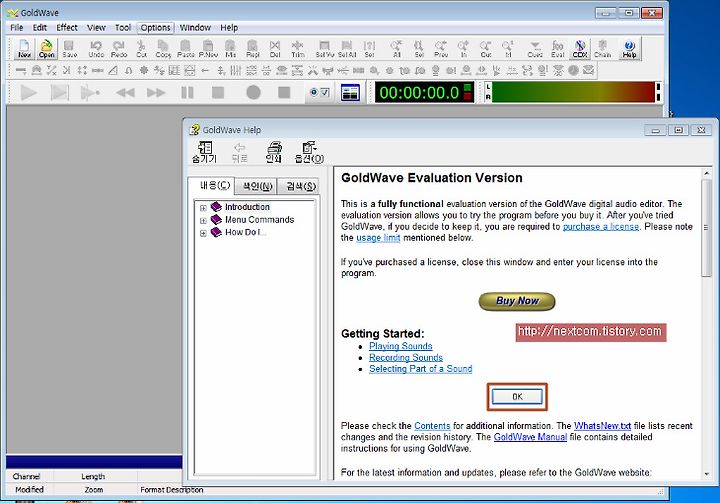This screenshot has height=503, width=720.
Task: Open the File menu
Action: tap(17, 28)
